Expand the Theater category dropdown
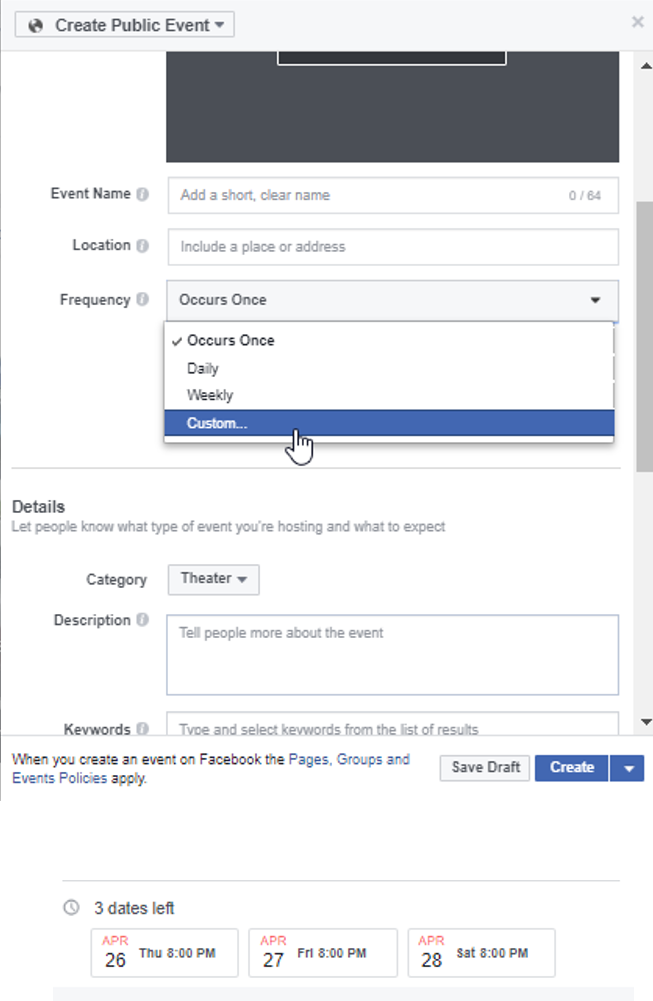 click(x=213, y=579)
